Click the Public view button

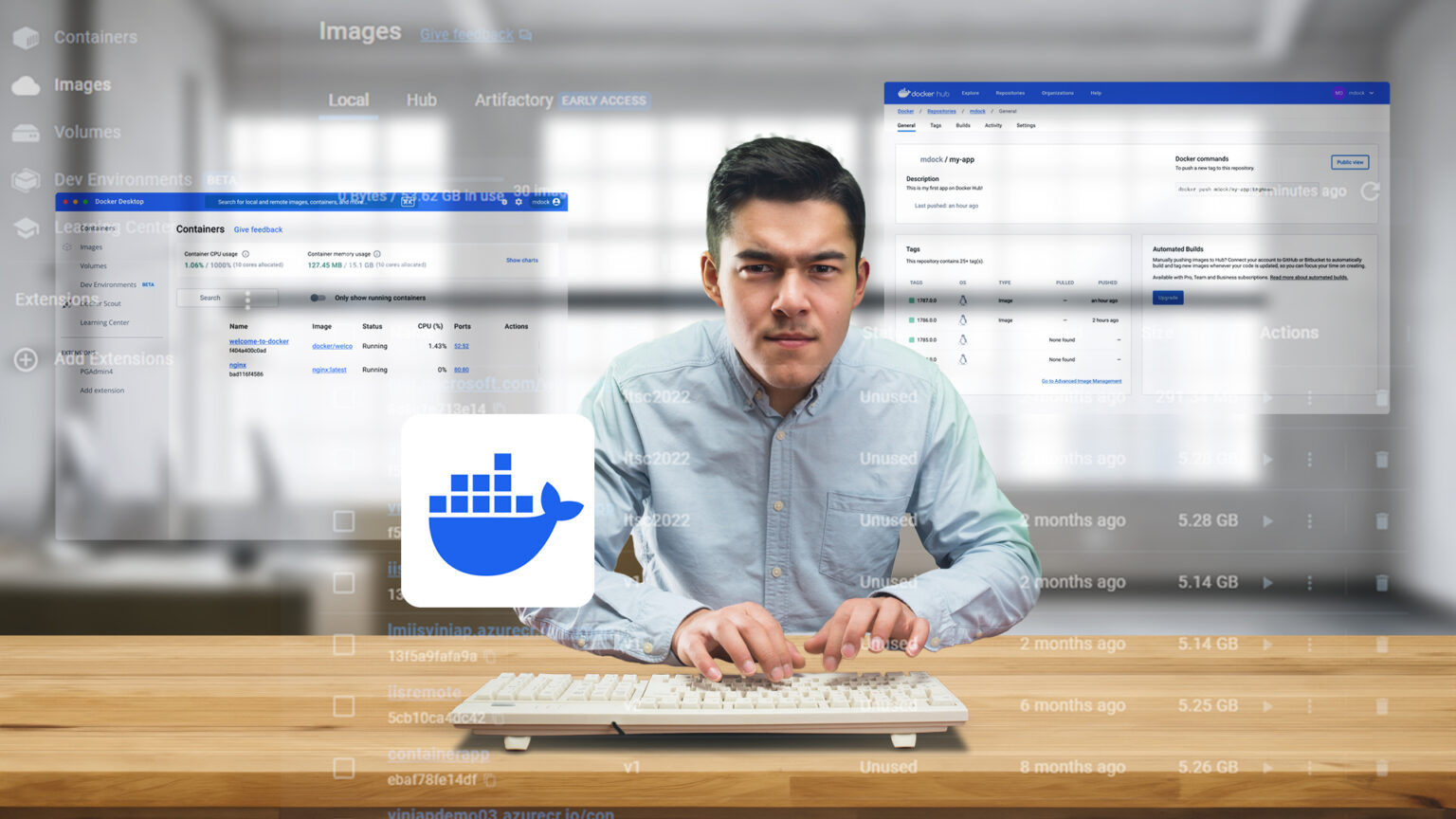coord(1350,162)
